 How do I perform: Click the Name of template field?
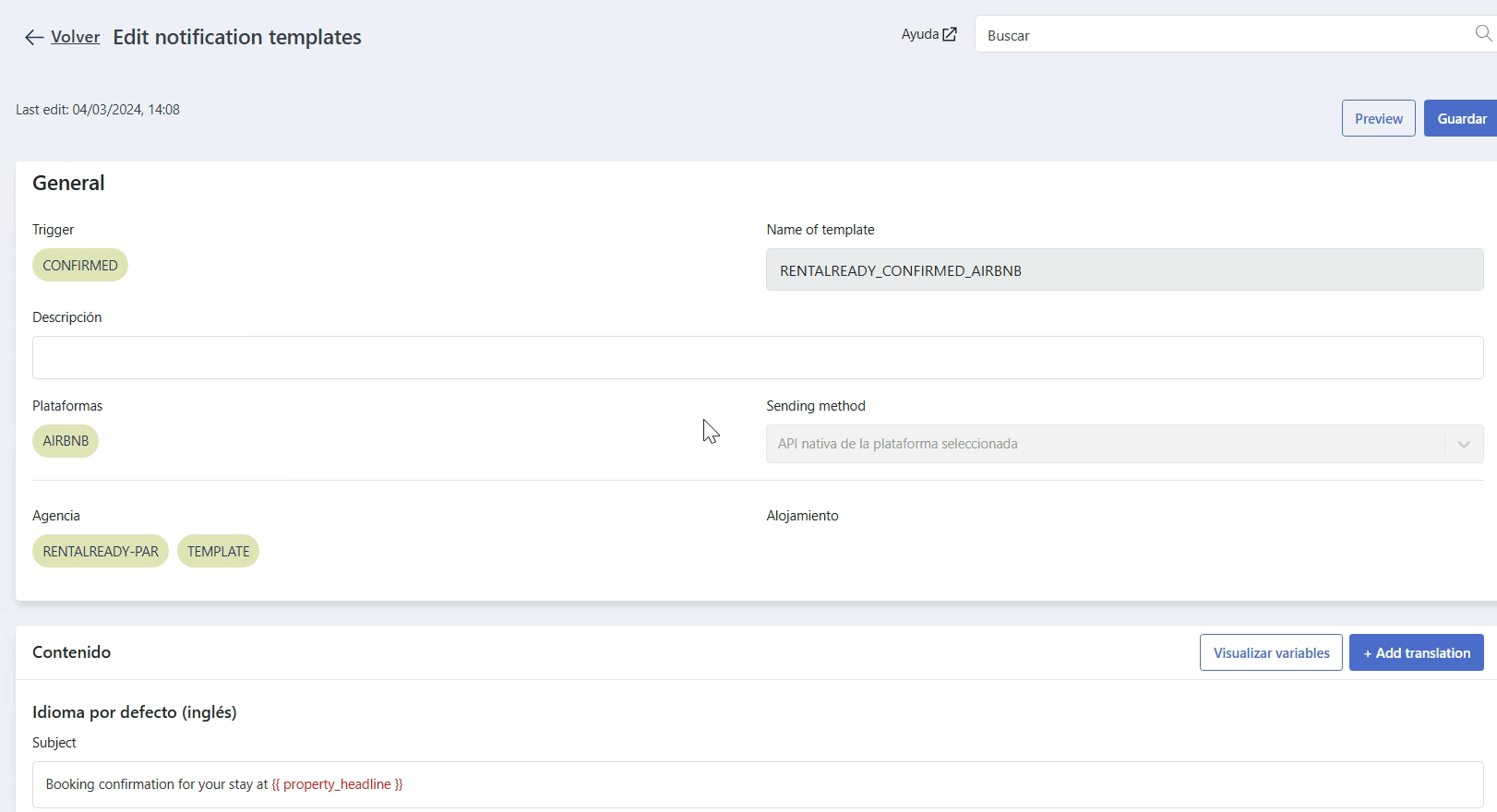click(1124, 270)
